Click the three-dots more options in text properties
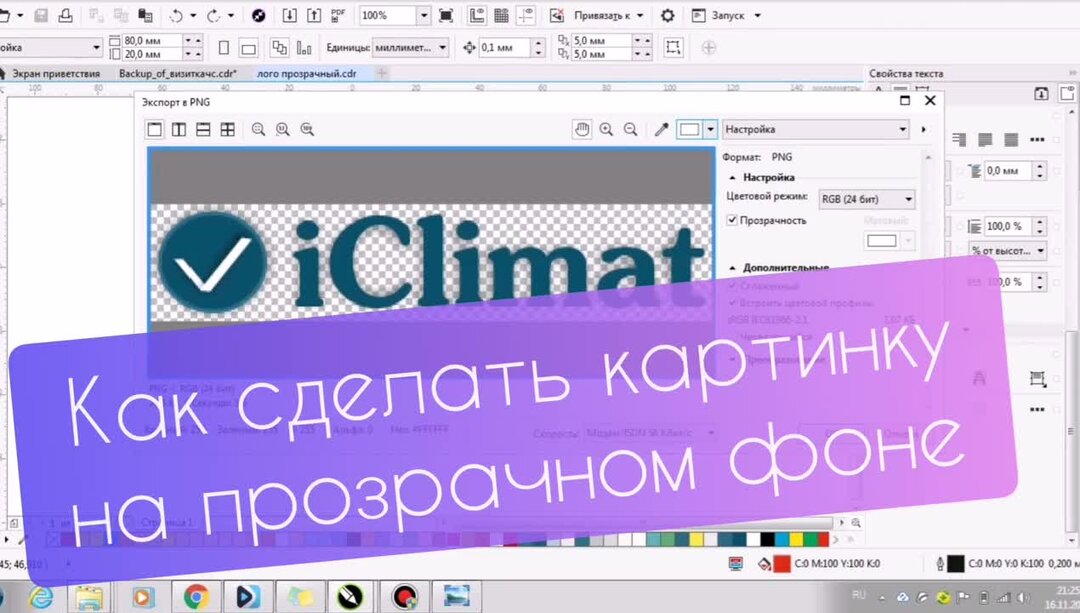Image resolution: width=1080 pixels, height=613 pixels. (x=1037, y=140)
